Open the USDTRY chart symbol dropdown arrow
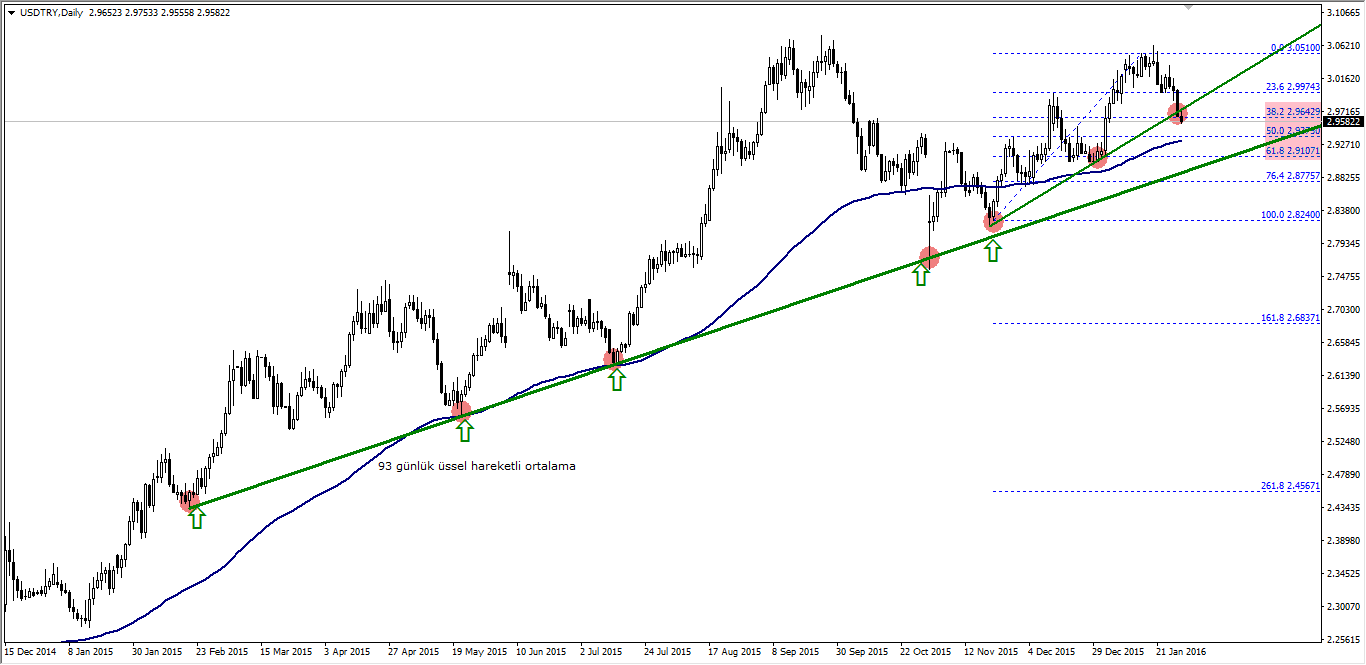The image size is (1366, 665). (9, 15)
